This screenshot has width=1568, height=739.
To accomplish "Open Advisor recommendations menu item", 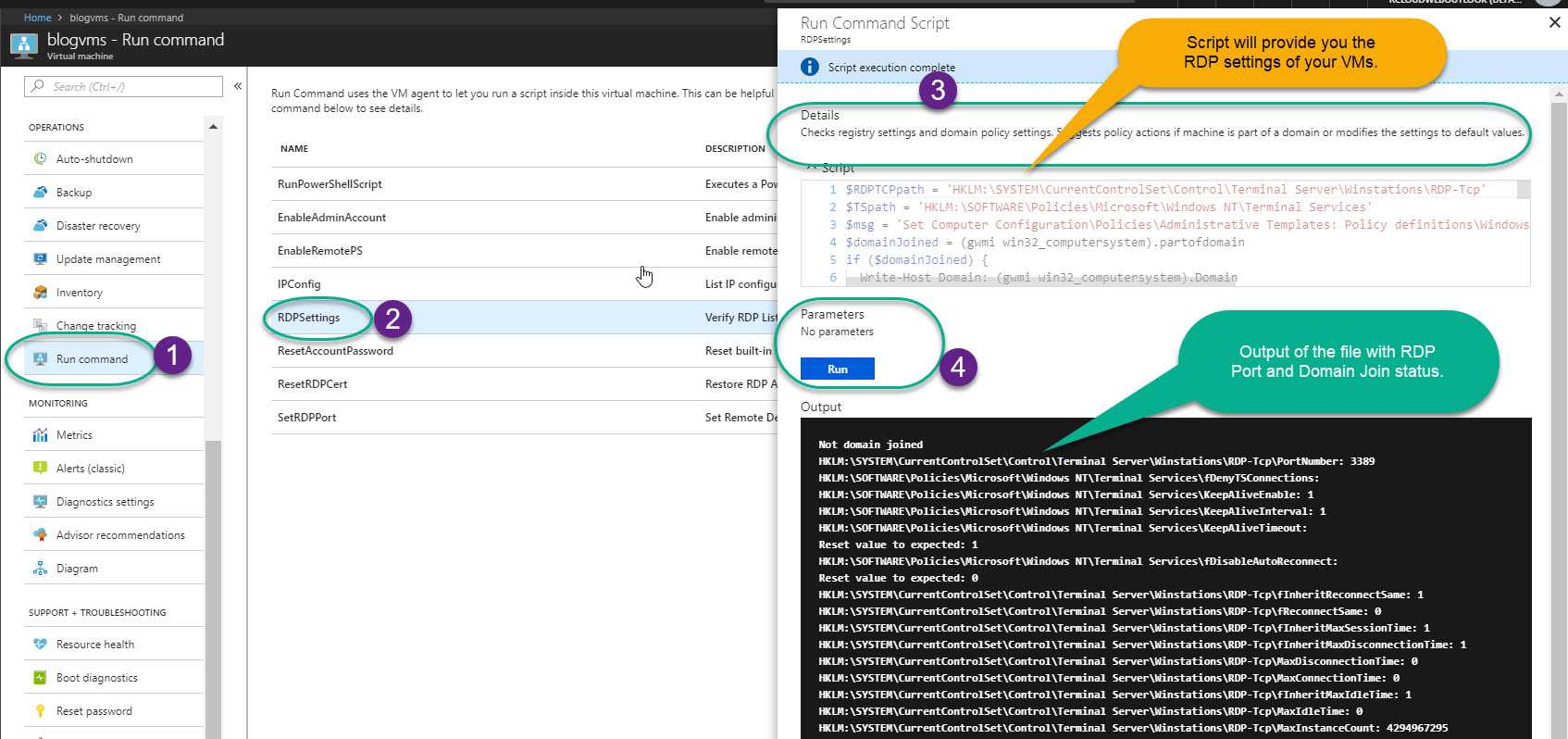I will click(120, 535).
